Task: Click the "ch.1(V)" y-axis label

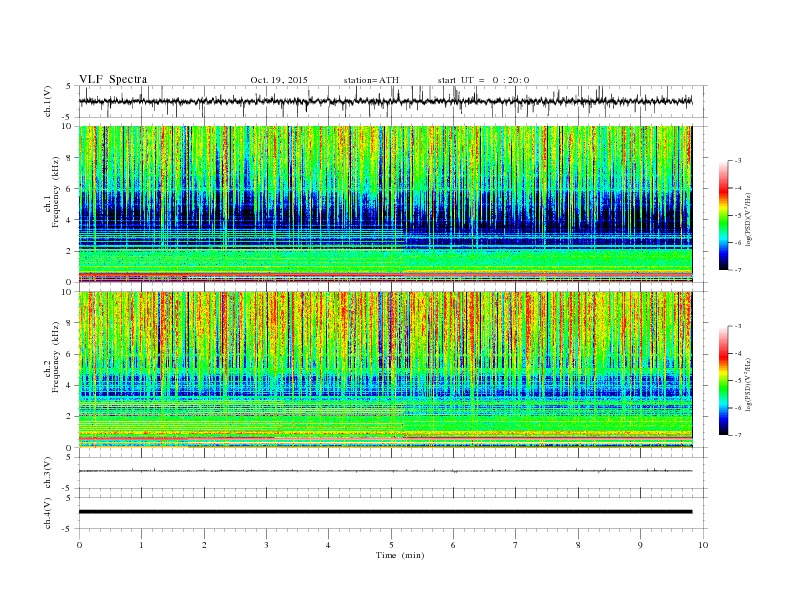Action: [48, 101]
